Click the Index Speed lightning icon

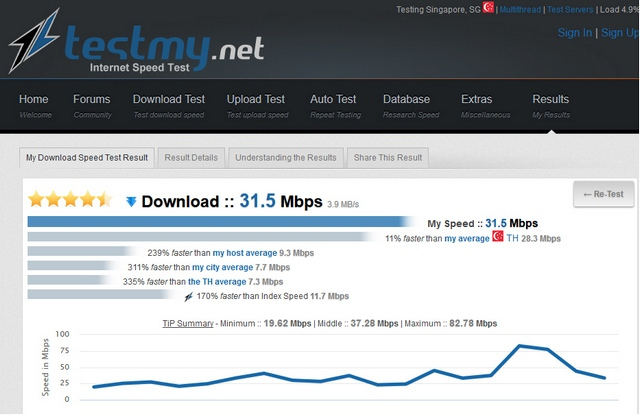pos(188,296)
